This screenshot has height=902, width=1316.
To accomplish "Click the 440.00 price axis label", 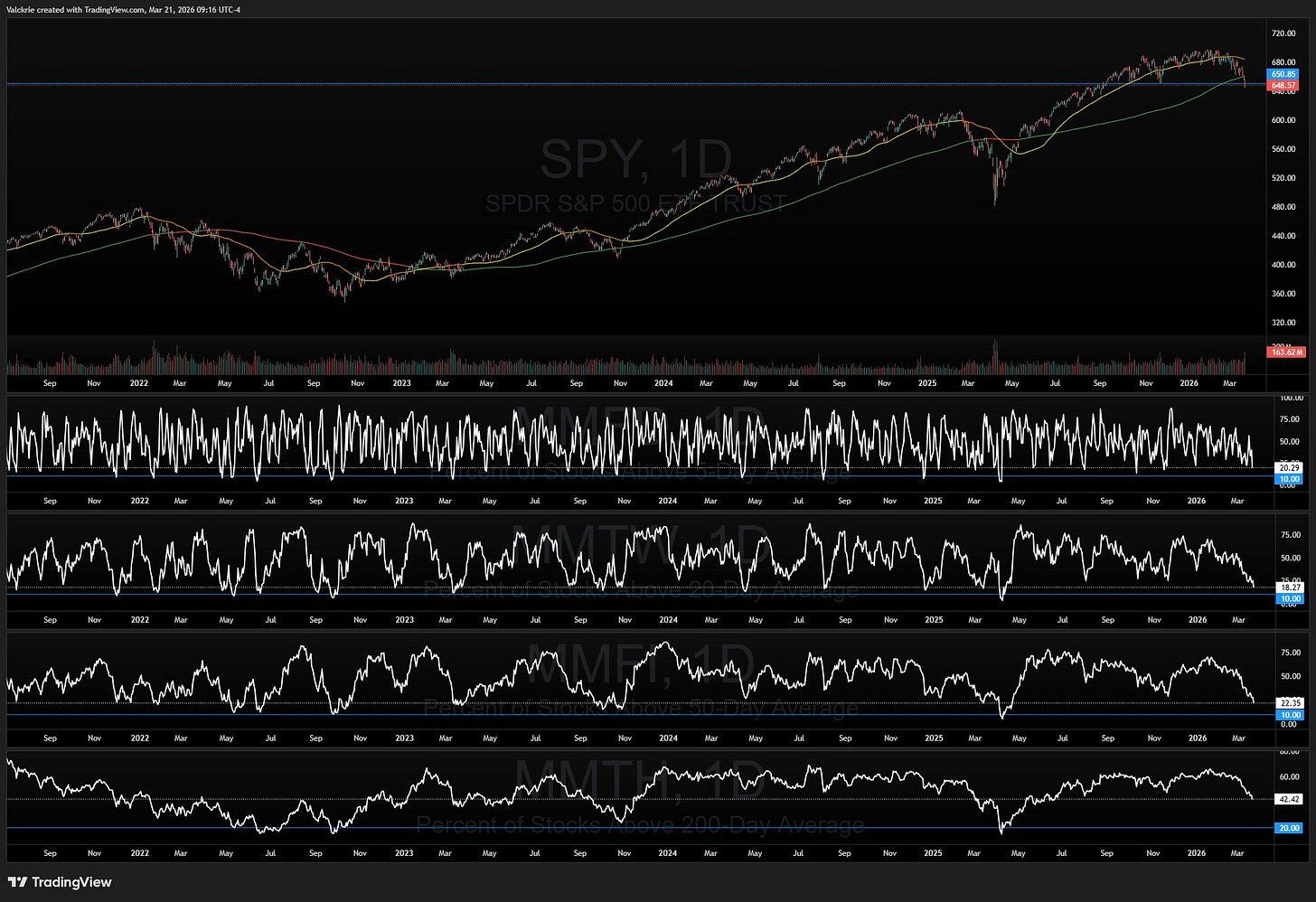I will pyautogui.click(x=1283, y=236).
